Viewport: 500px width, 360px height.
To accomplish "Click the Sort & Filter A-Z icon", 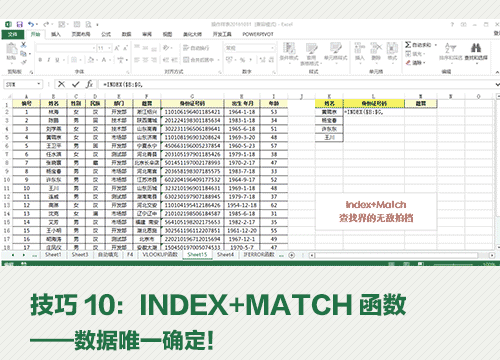I will pos(450,48).
